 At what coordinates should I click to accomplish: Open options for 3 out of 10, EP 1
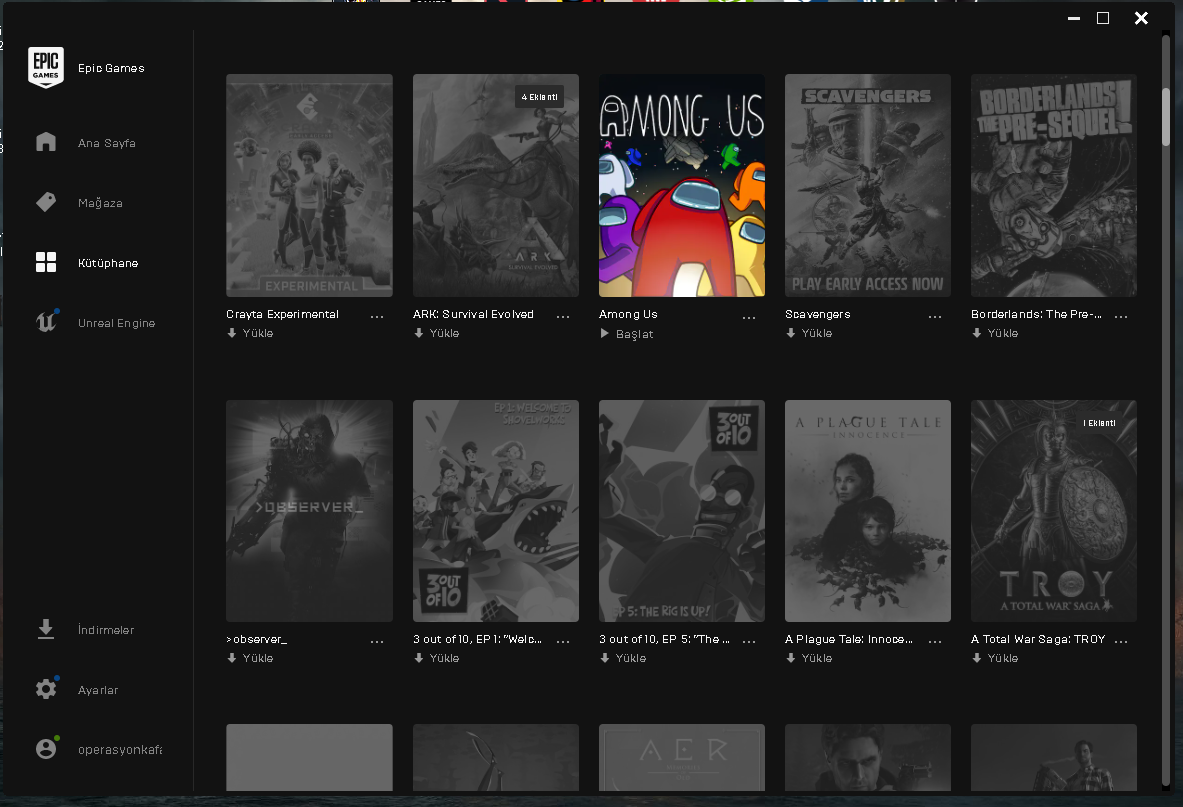[563, 642]
